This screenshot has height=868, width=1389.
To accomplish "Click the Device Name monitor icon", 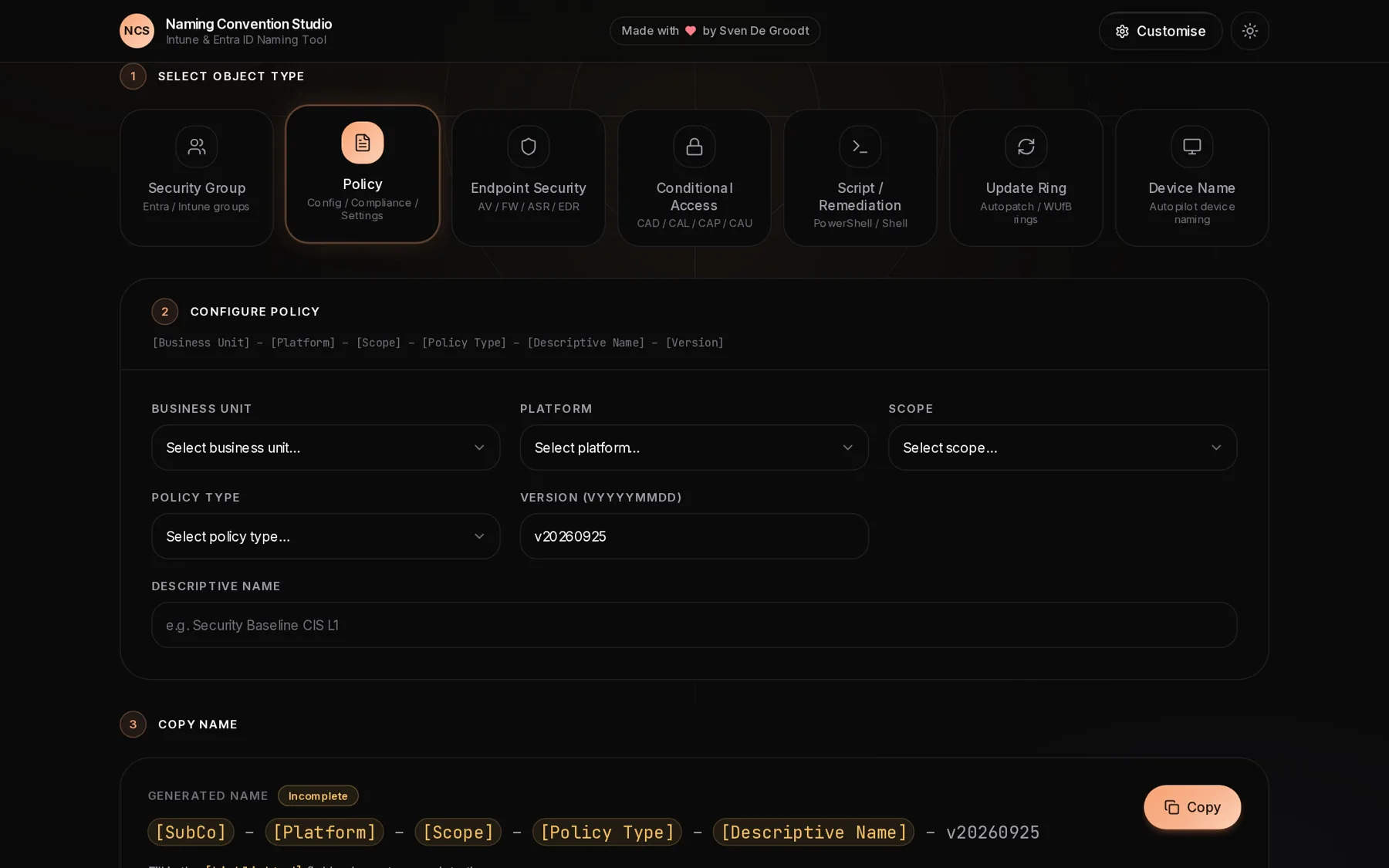I will pos(1192,146).
